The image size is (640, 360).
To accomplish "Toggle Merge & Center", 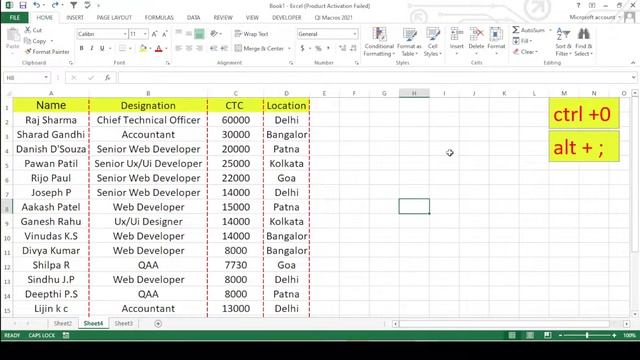I will pos(260,48).
